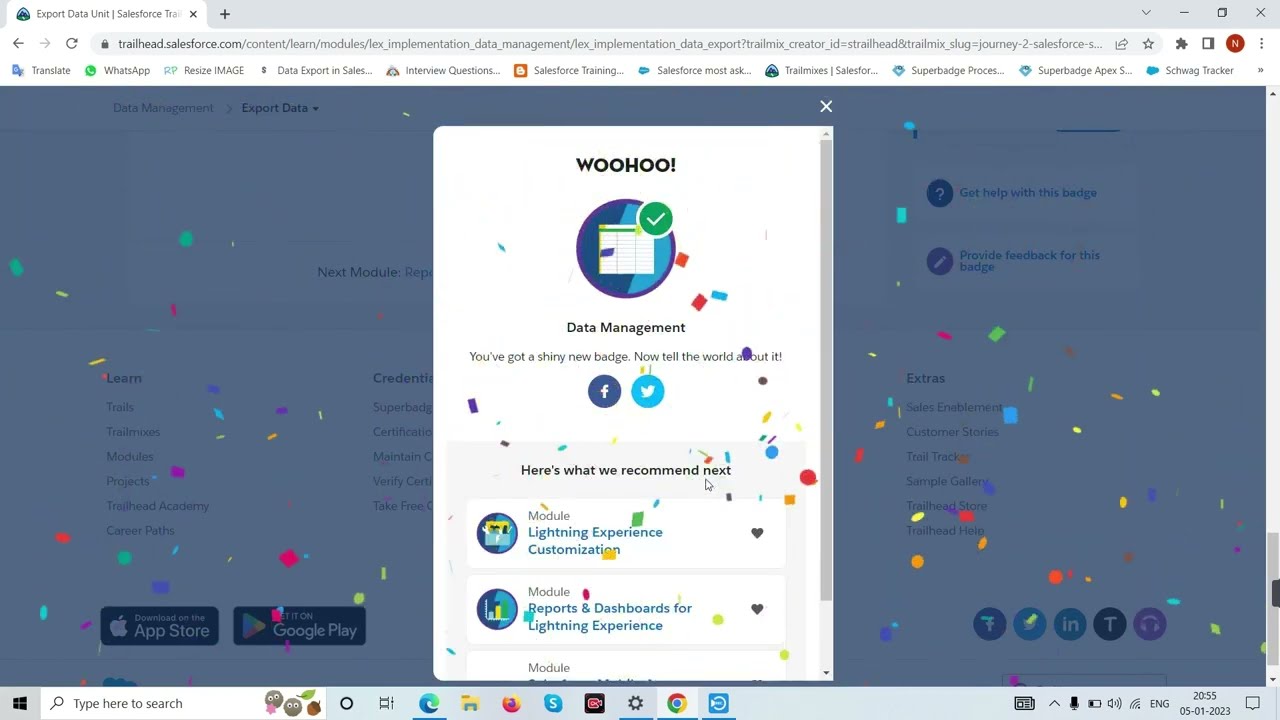Image resolution: width=1280 pixels, height=720 pixels.
Task: Open the Google Play download badge
Action: (300, 626)
